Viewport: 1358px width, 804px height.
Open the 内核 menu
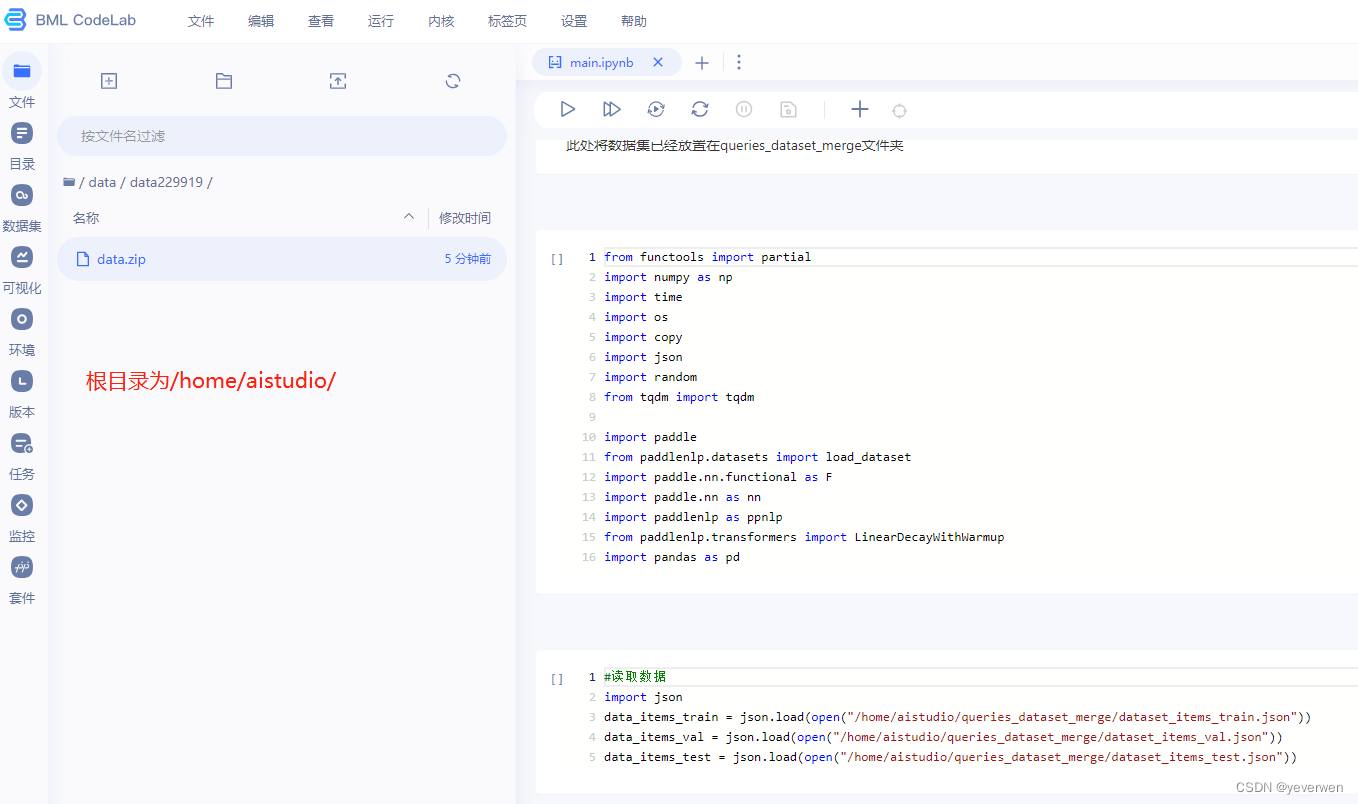pos(441,21)
